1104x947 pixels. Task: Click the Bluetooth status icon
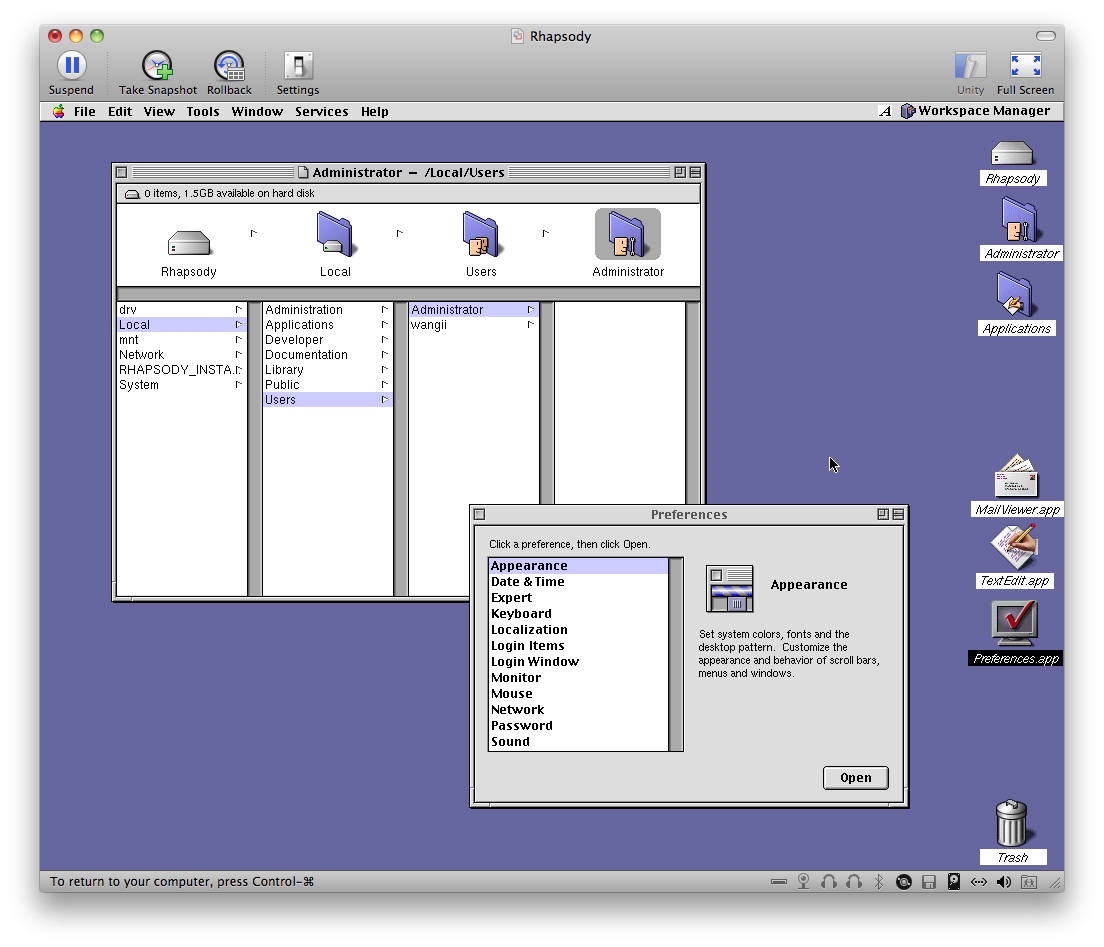[879, 882]
